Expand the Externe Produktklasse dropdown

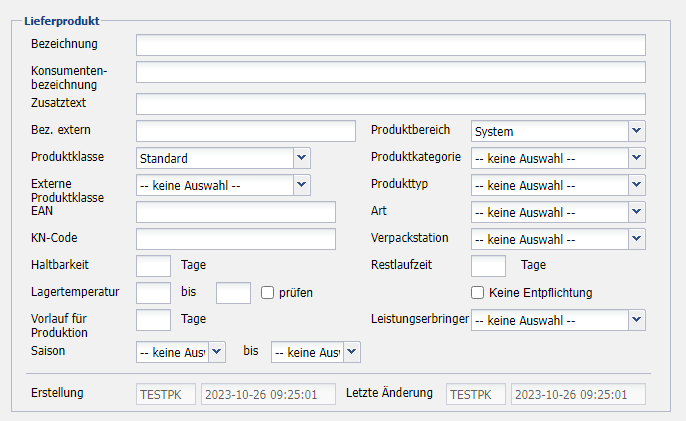pos(223,185)
